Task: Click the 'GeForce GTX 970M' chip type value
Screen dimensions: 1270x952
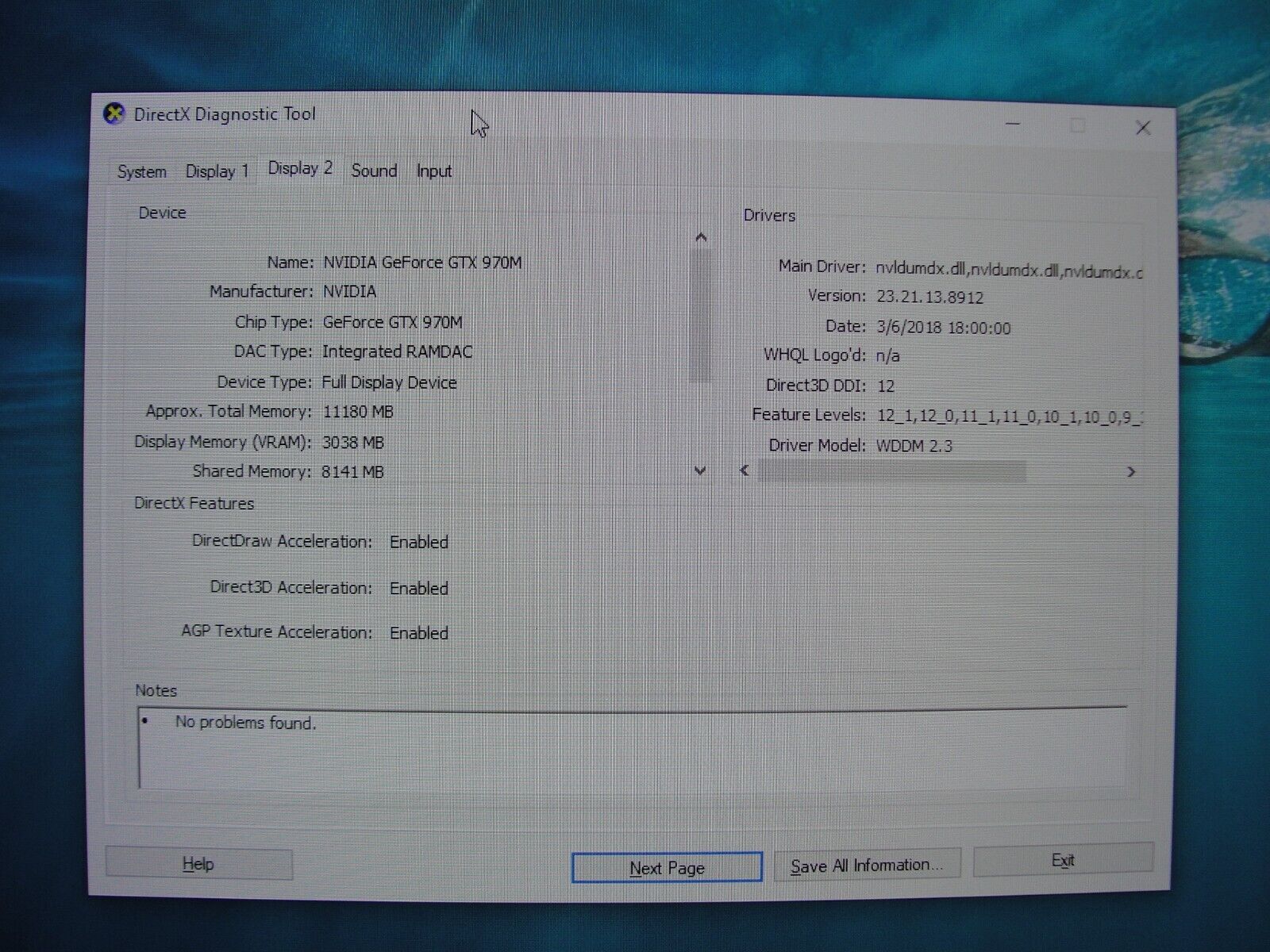Action: tap(392, 322)
